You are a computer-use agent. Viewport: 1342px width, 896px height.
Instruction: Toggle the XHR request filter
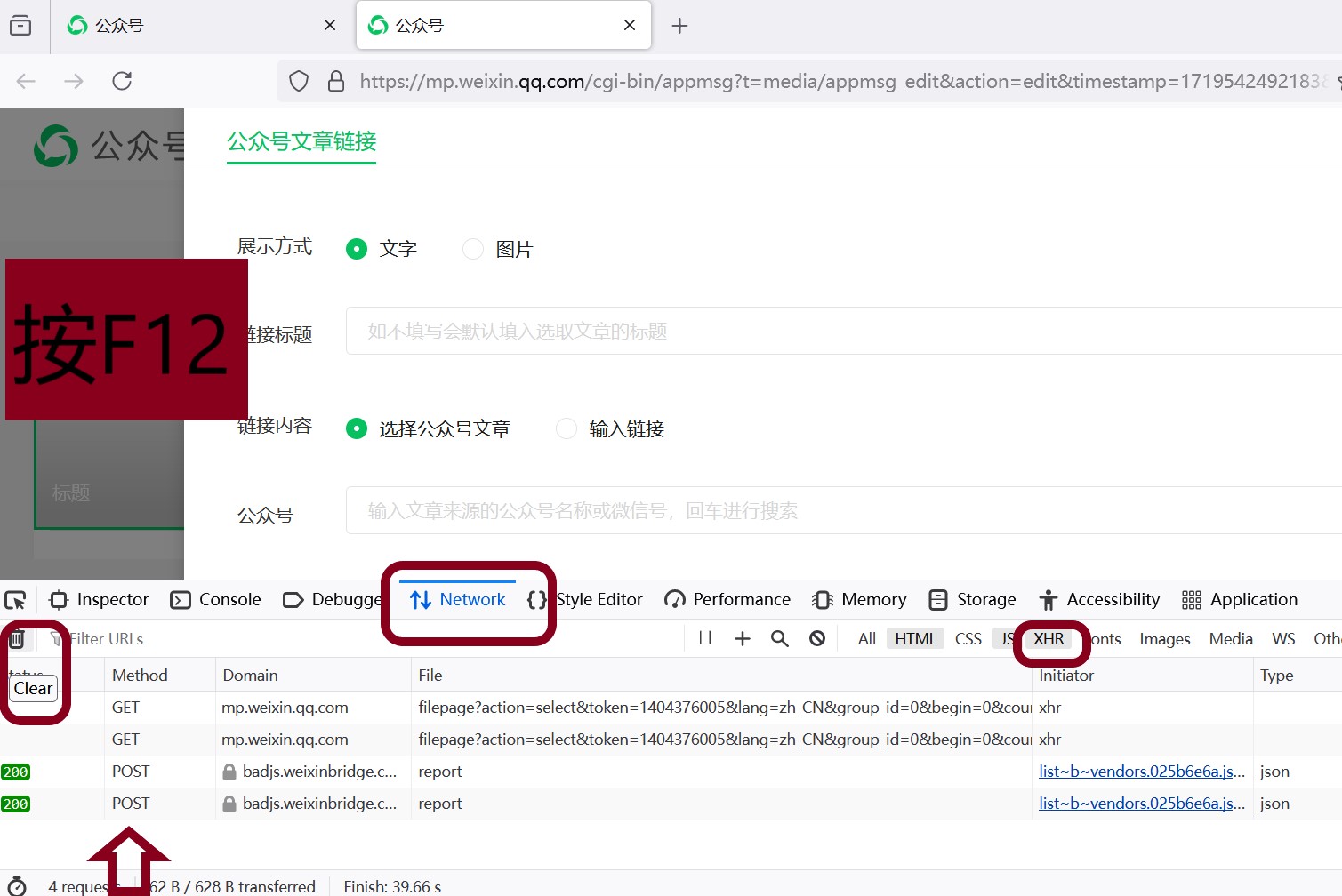[1049, 639]
